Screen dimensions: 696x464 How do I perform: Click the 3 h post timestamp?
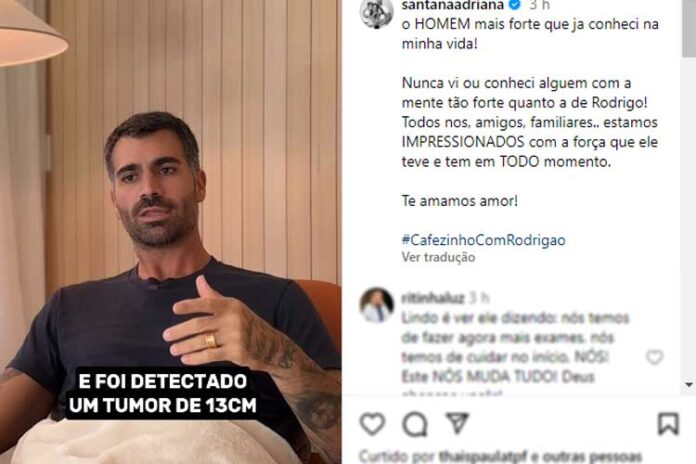click(539, 5)
